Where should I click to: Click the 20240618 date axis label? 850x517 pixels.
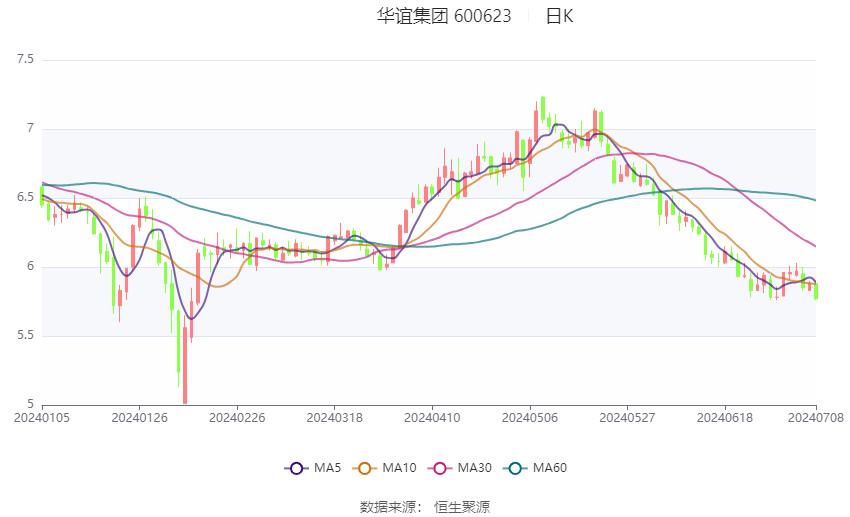click(x=725, y=418)
